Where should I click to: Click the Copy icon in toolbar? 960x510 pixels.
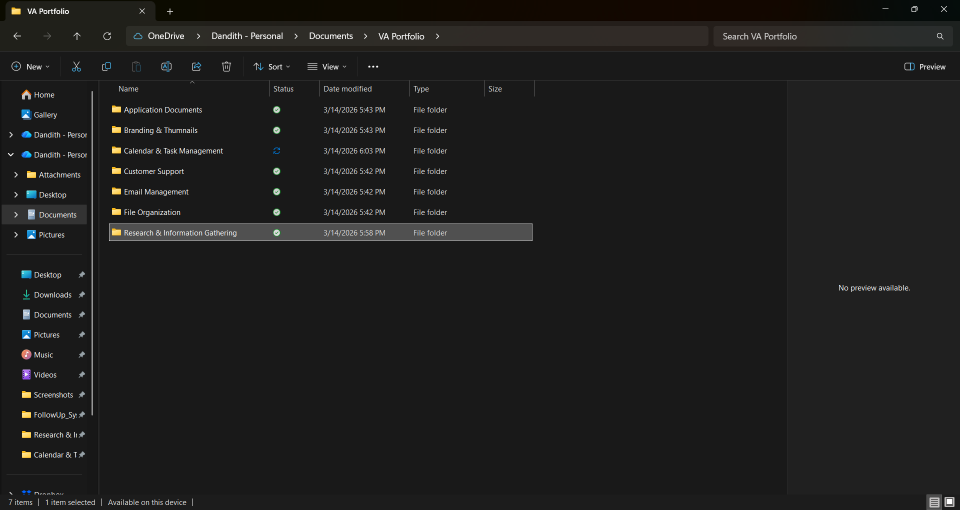point(107,67)
